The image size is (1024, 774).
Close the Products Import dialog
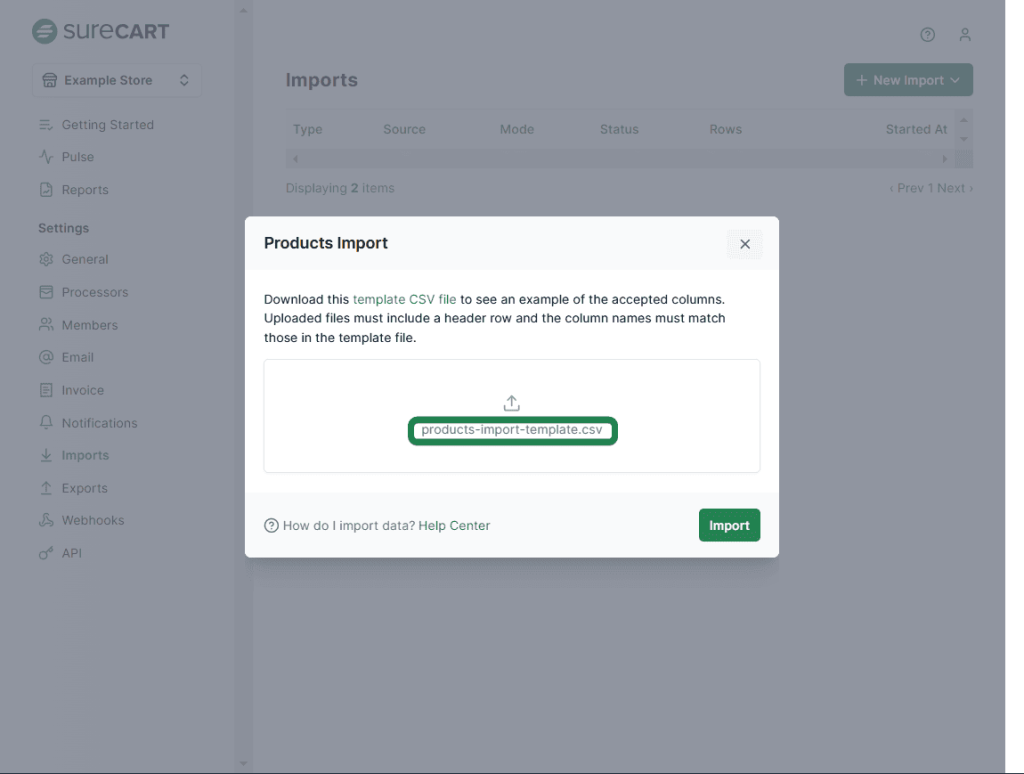[x=745, y=244]
